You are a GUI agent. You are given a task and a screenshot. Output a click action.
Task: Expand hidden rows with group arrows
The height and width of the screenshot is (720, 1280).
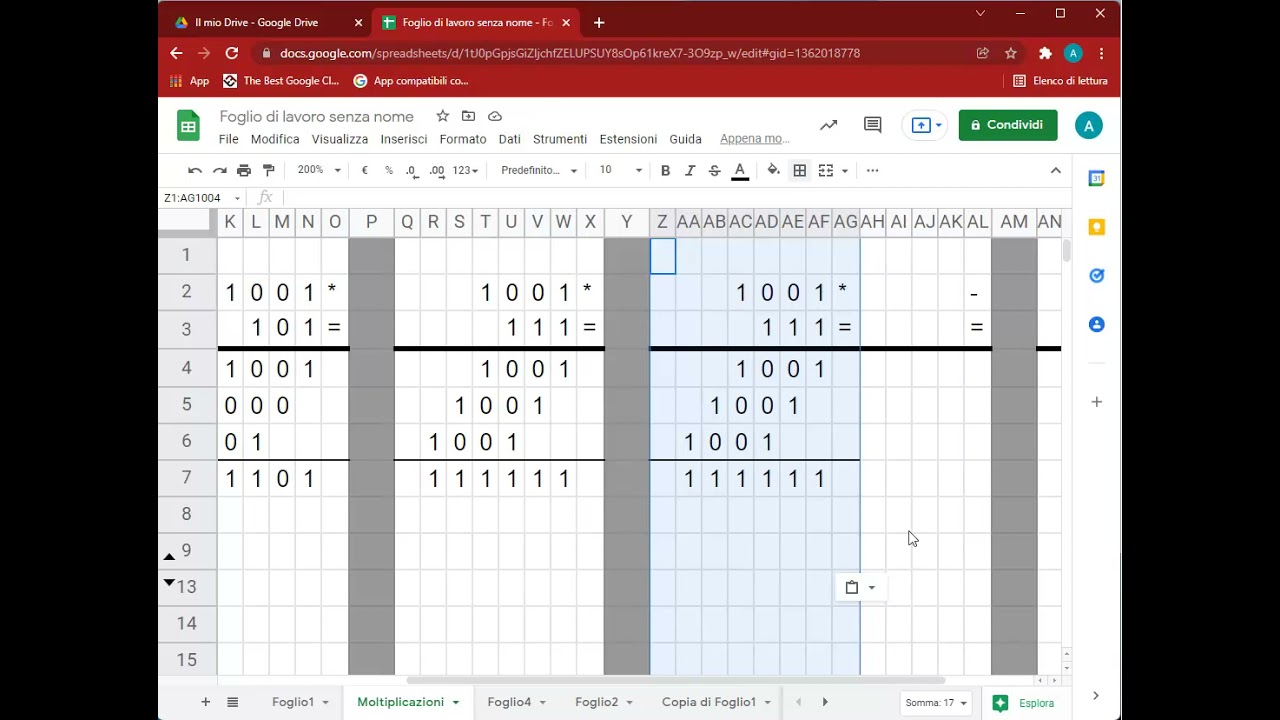[169, 569]
